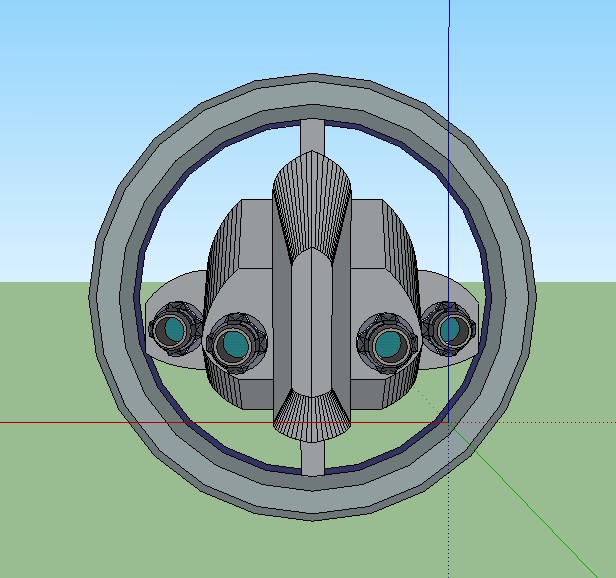
Task: Click the far-right teal engine lens
Action: [x=450, y=329]
